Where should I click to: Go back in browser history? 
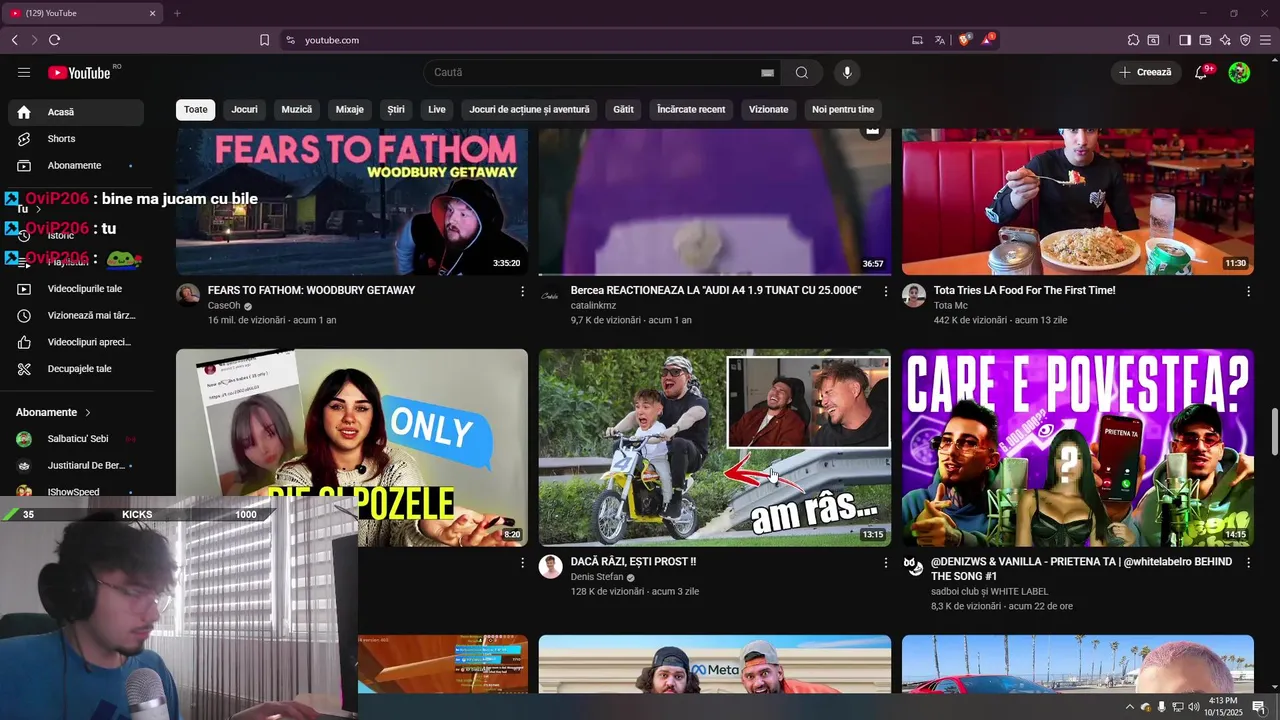click(14, 40)
